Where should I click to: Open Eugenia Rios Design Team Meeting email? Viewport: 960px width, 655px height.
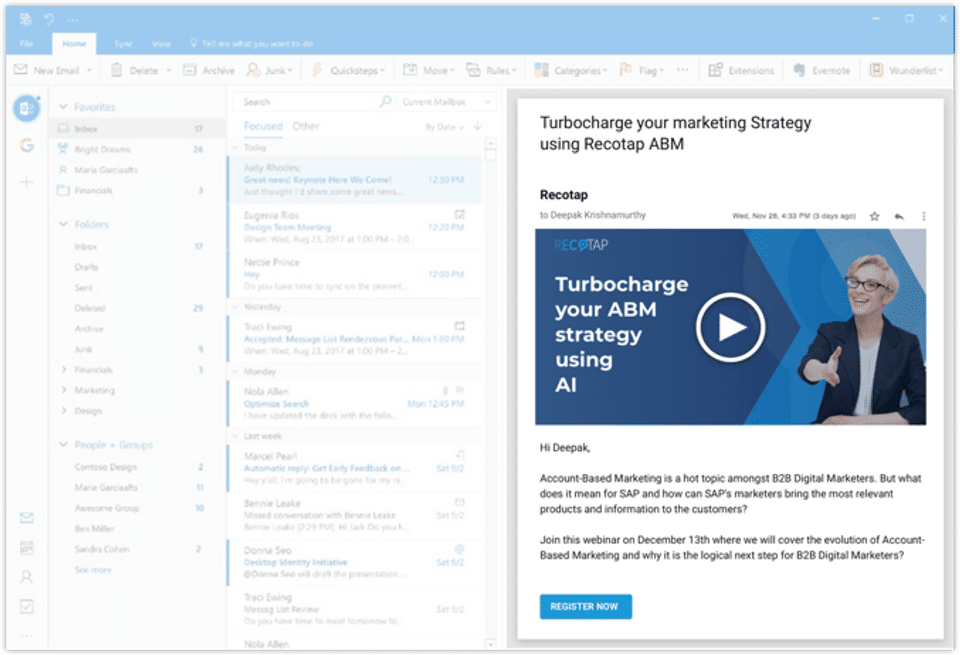pos(354,227)
